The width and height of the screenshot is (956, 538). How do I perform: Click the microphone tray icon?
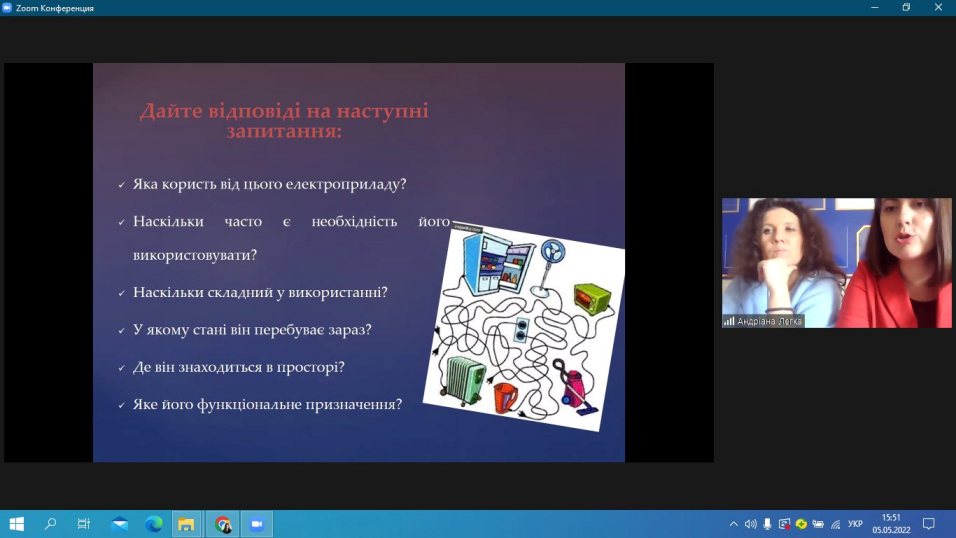pos(767,524)
